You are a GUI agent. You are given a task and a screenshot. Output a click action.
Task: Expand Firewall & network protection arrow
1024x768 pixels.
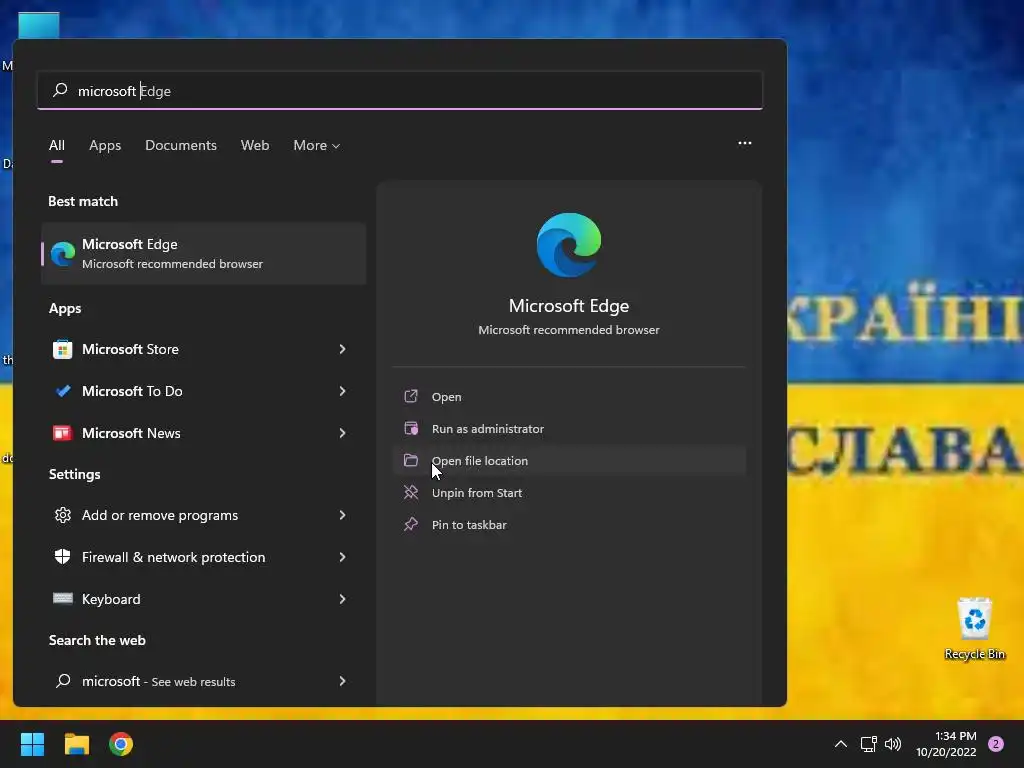click(342, 557)
